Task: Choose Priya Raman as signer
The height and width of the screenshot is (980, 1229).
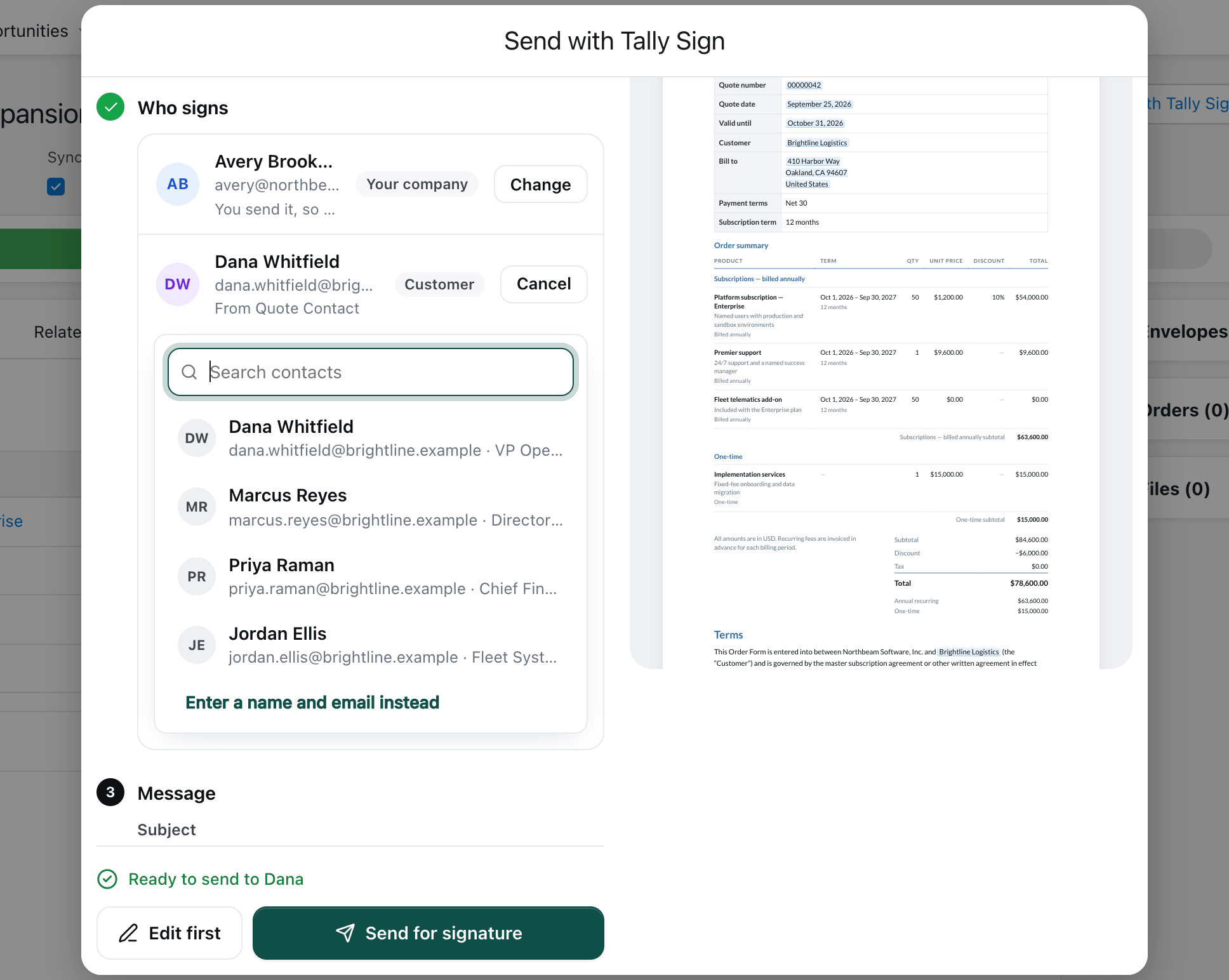Action: [371, 576]
